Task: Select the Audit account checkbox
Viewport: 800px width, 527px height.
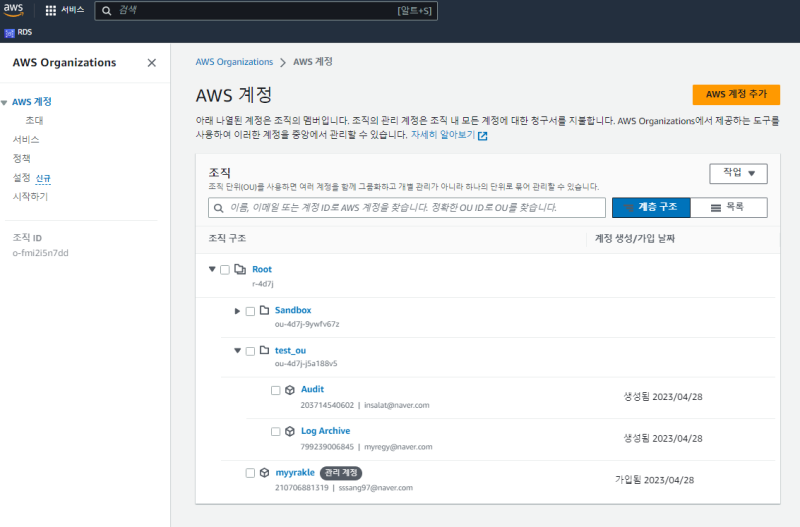Action: (276, 390)
